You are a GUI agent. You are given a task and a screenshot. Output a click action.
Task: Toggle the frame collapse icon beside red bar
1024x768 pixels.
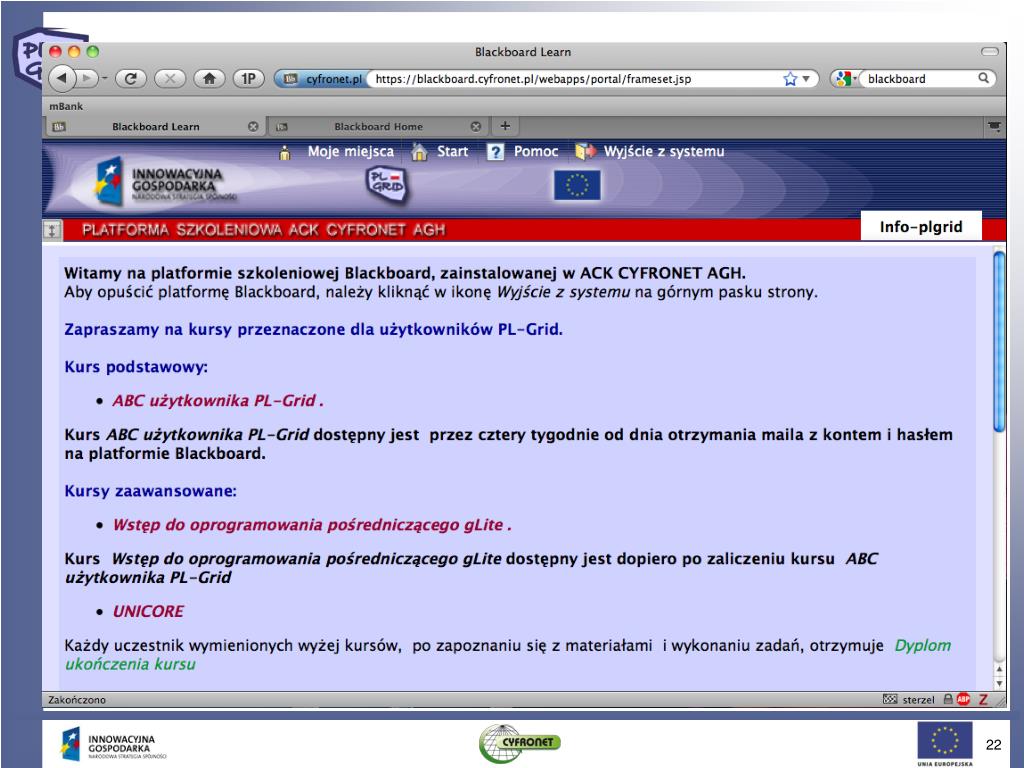pyautogui.click(x=52, y=230)
